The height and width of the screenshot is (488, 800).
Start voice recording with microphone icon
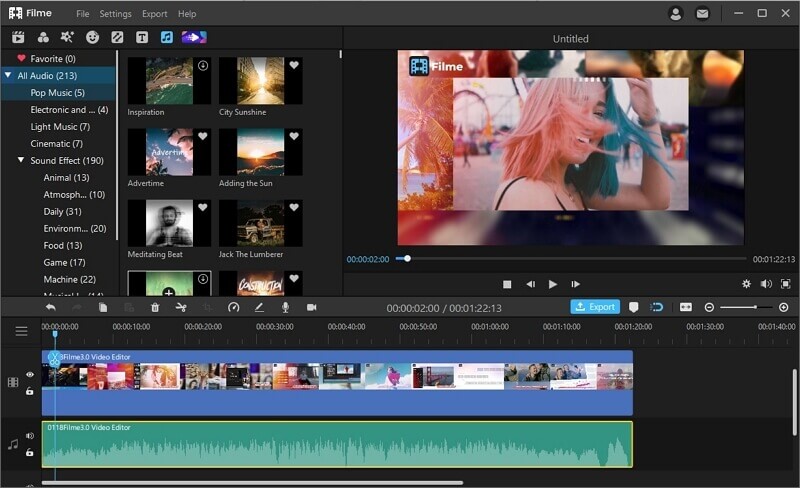pyautogui.click(x=285, y=307)
